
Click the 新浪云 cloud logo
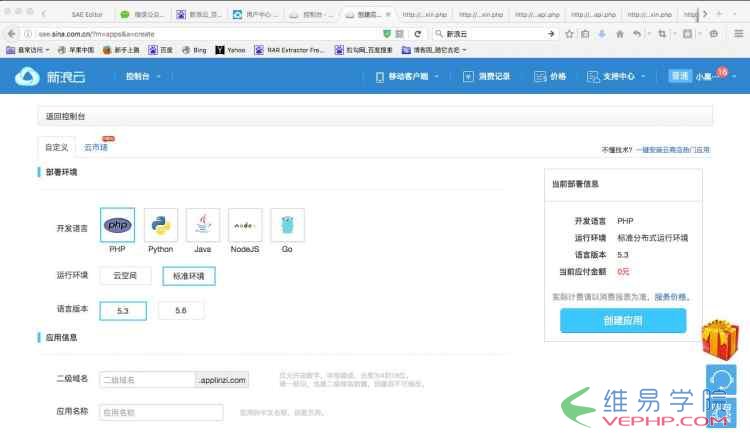[x=50, y=76]
